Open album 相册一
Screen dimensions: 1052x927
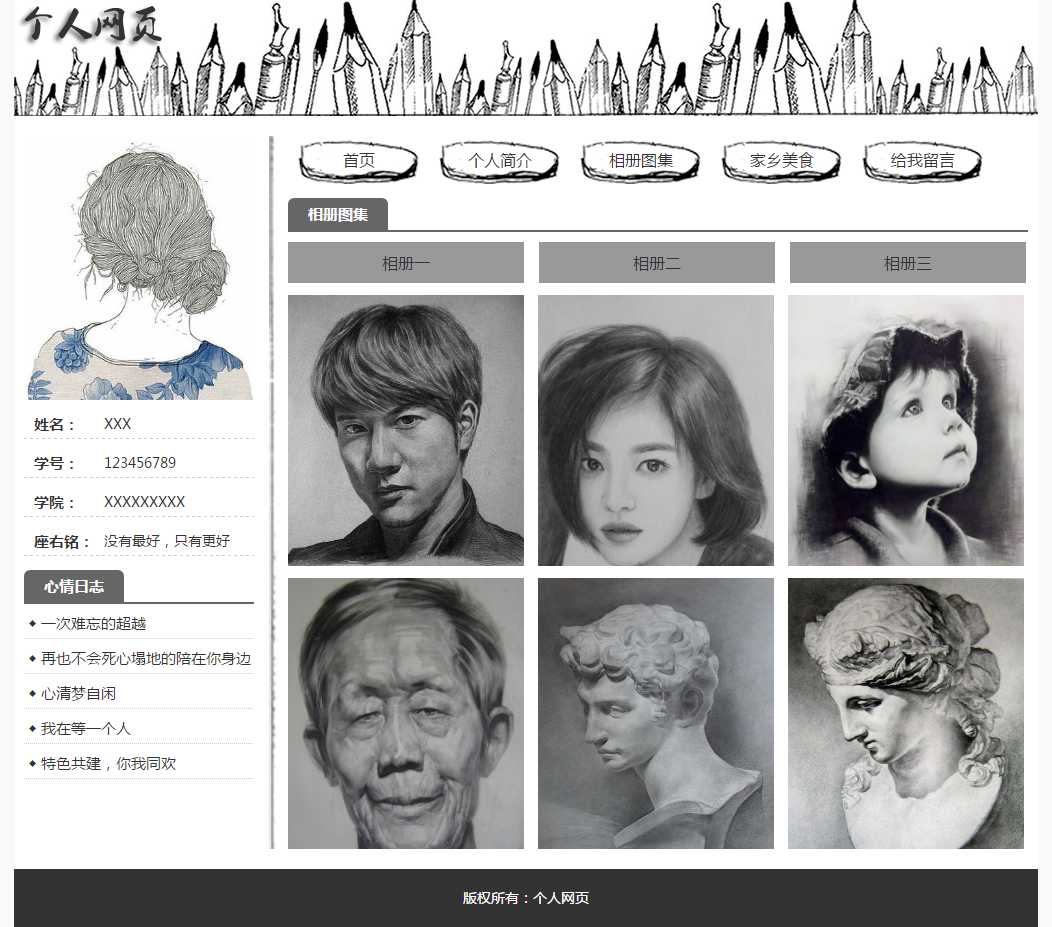405,263
